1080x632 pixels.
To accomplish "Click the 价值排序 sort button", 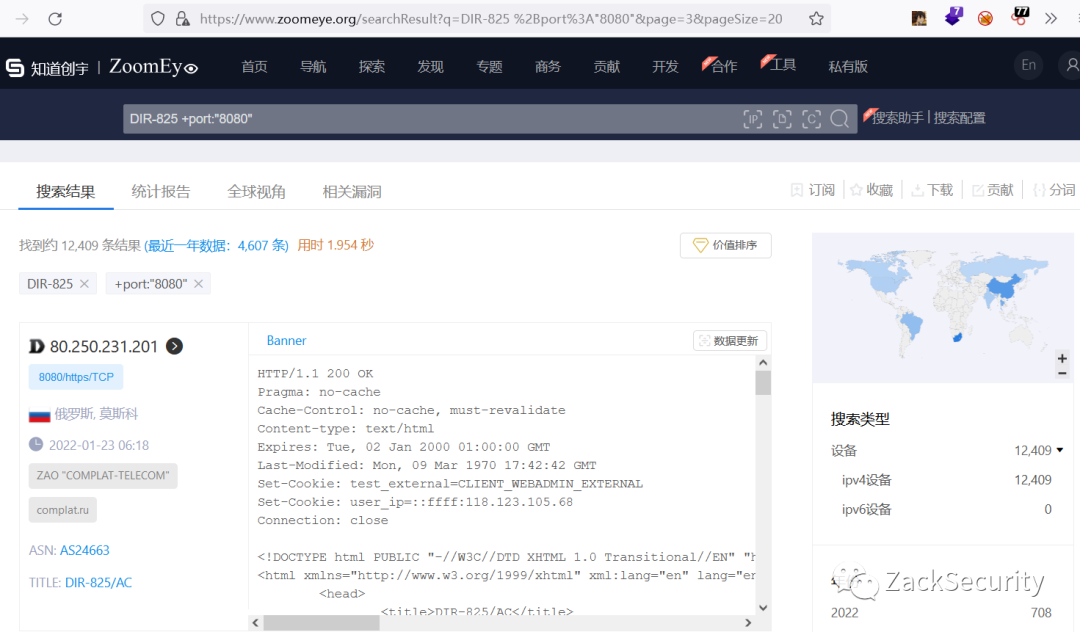I will pyautogui.click(x=725, y=245).
